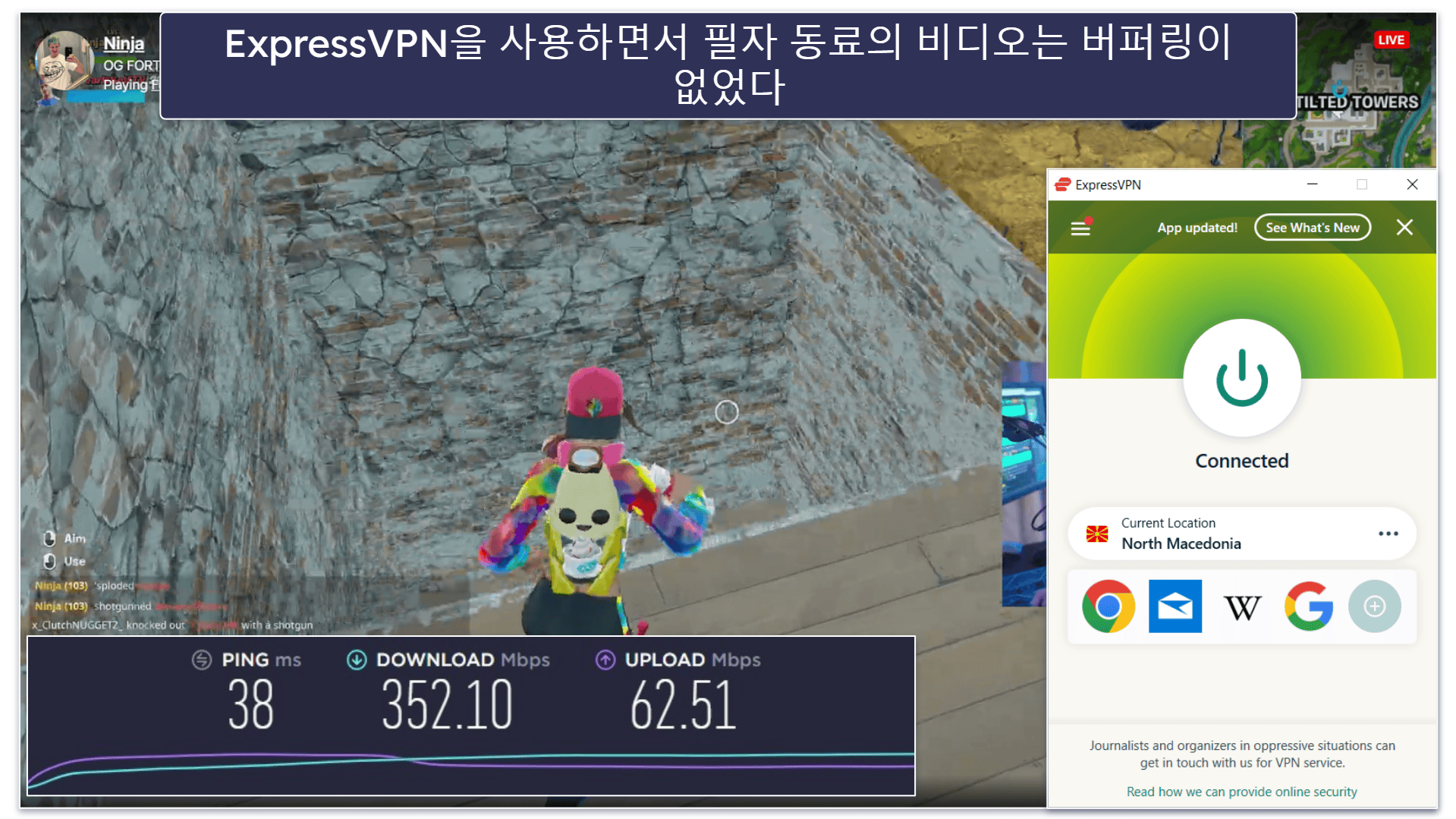Screen dimensions: 1456x819
Task: Open the Mail shortcut icon
Action: [x=1175, y=606]
